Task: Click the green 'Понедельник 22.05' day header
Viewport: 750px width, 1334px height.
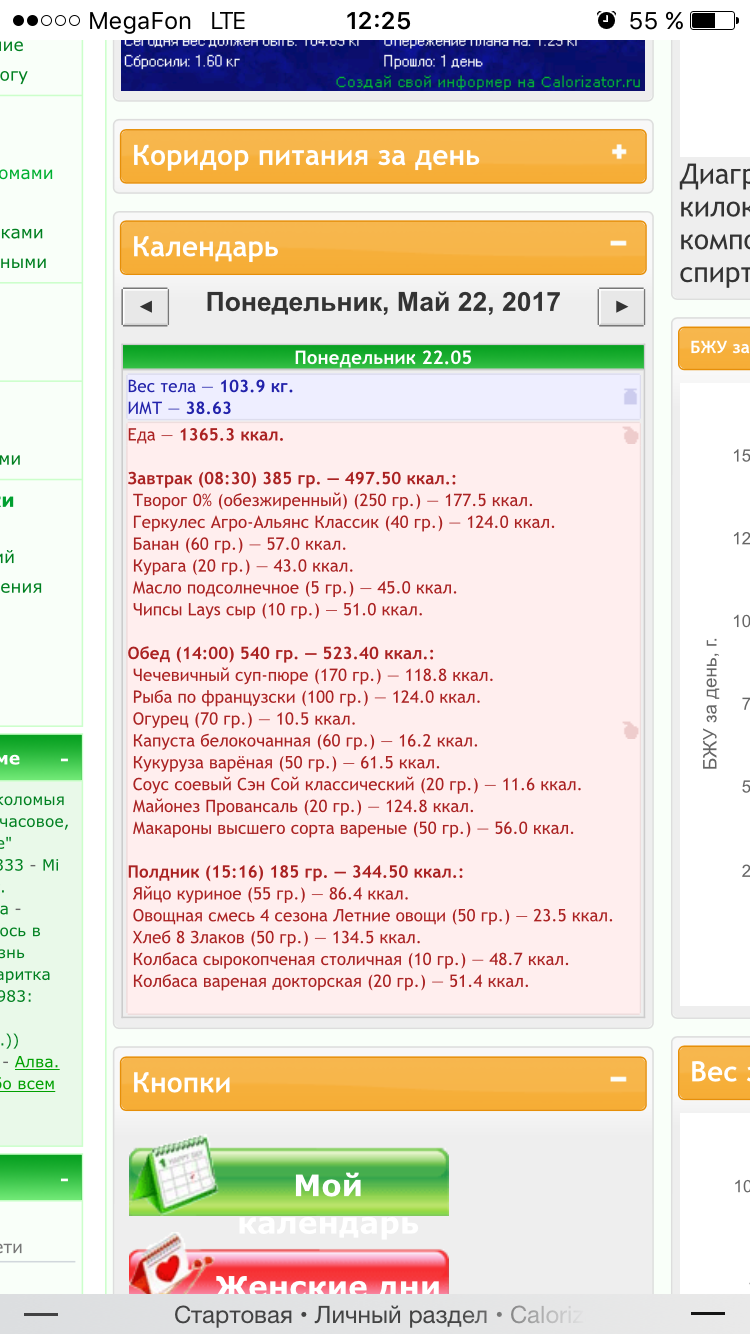Action: click(383, 357)
